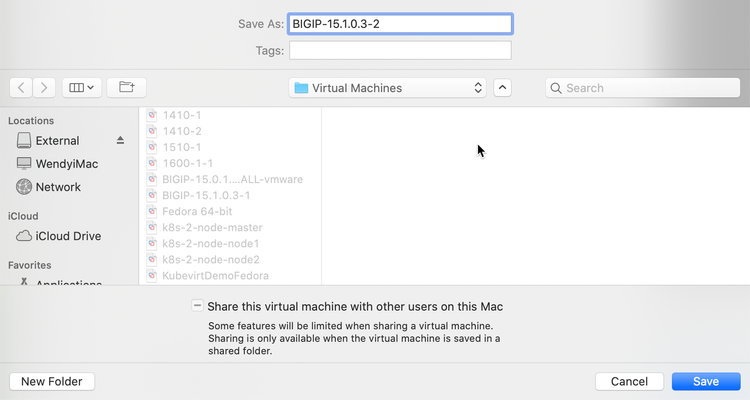
Task: Click the New Folder button
Action: click(x=52, y=381)
